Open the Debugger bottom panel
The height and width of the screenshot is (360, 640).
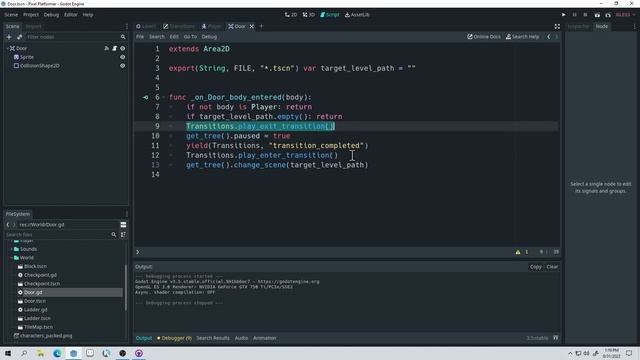point(174,338)
